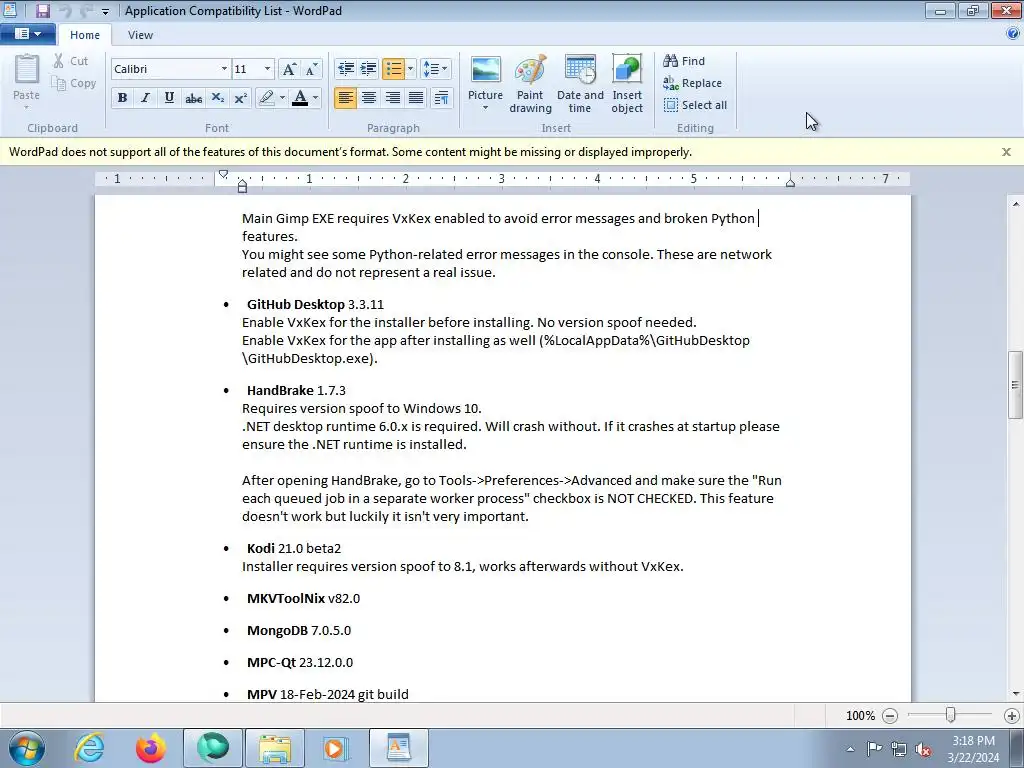Click the muted volume tray icon
Viewport: 1024px width, 768px height.
[x=923, y=749]
